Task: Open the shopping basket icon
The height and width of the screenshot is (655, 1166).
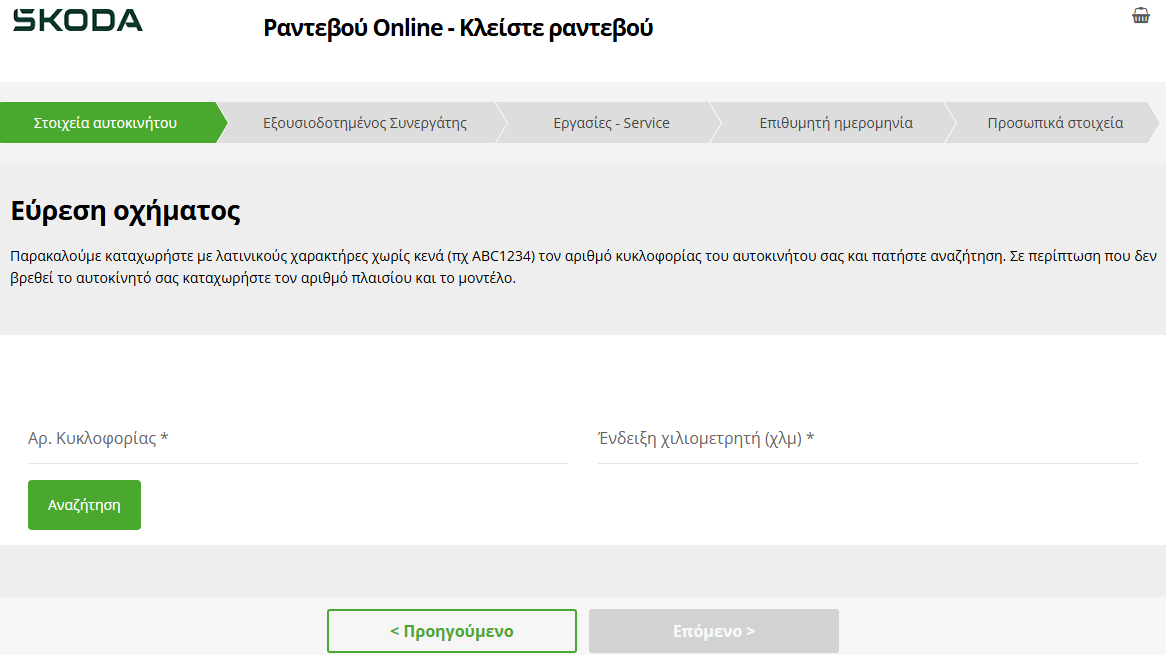Action: tap(1141, 15)
